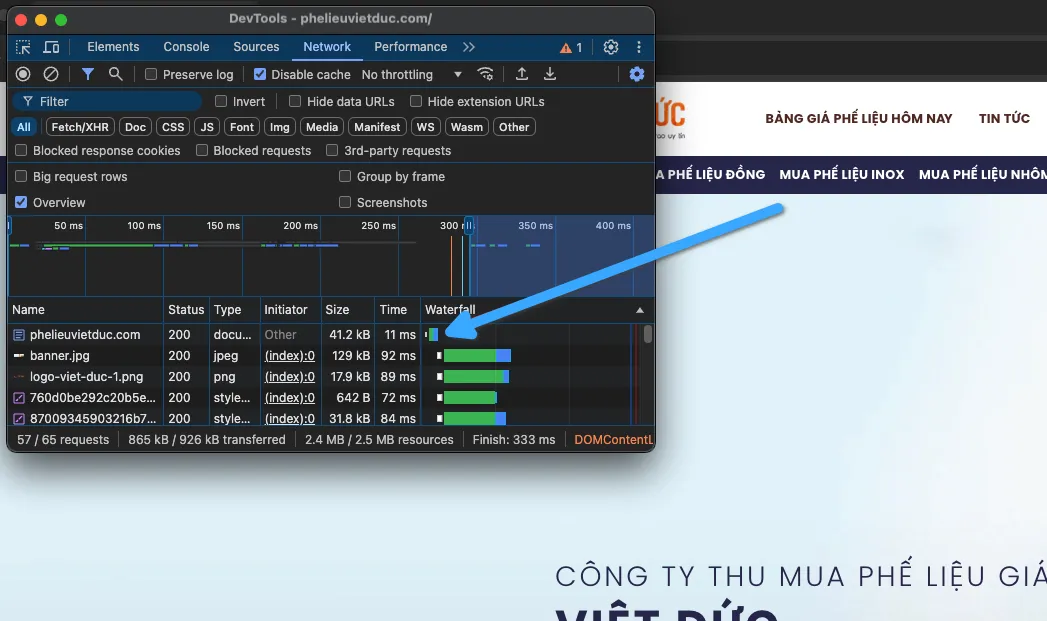1047x621 pixels.
Task: Activate the inspect element picker icon
Action: [23, 47]
